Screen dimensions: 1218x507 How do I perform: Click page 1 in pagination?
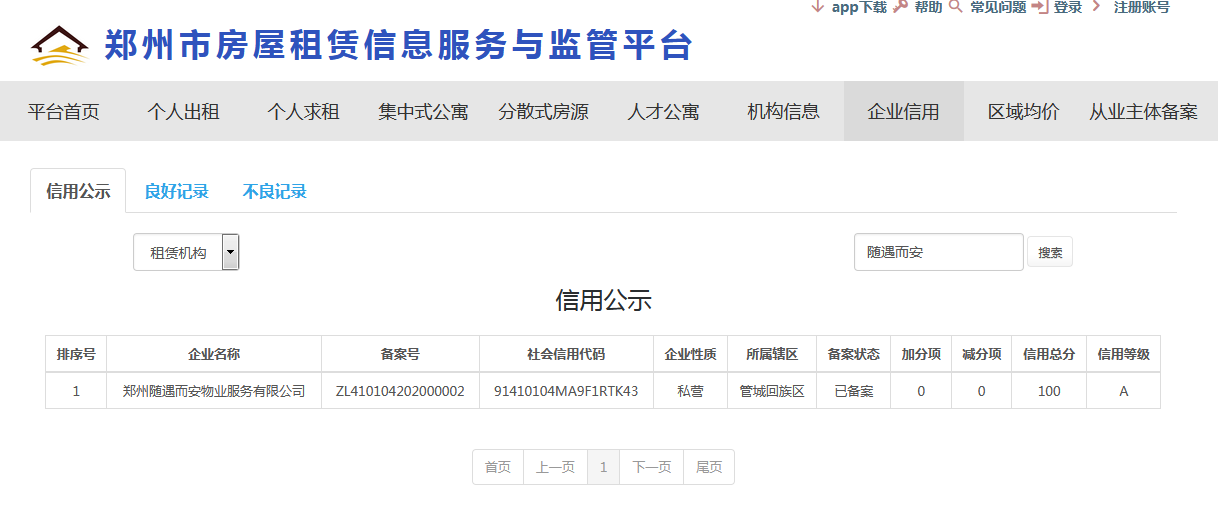point(604,467)
